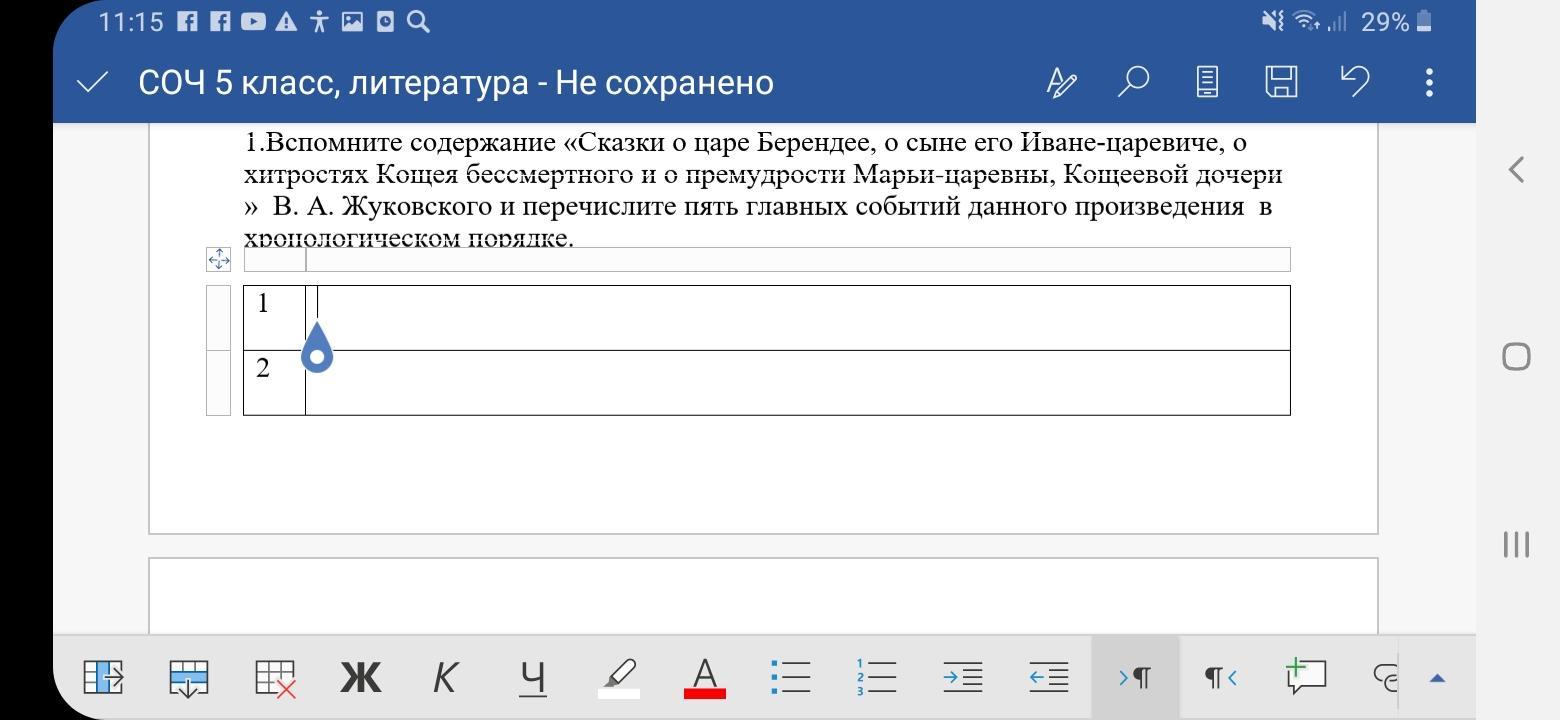This screenshot has height=720, width=1560.
Task: Insert table column to the right
Action: click(x=103, y=677)
